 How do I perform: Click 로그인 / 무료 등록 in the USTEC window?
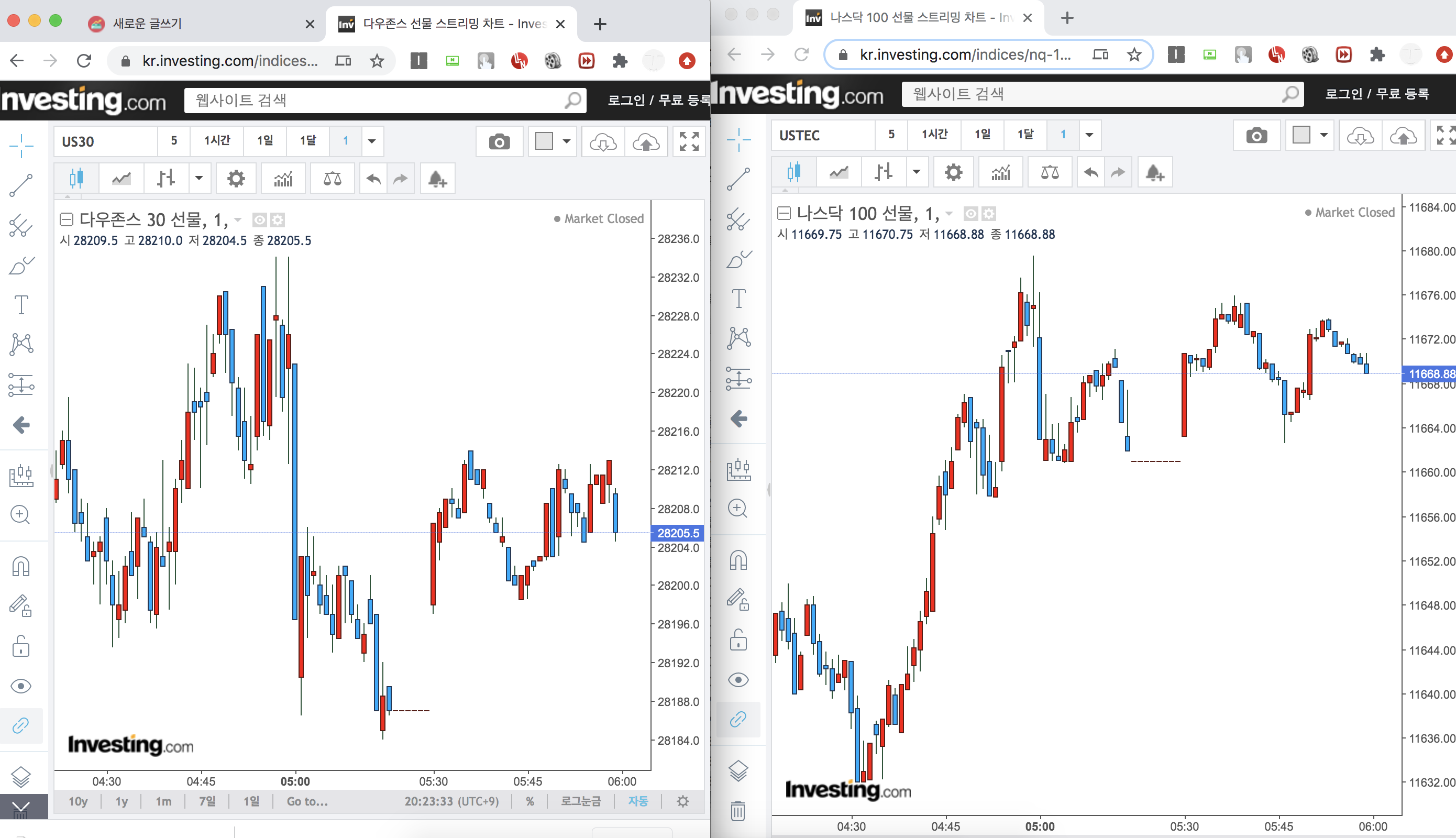[x=1376, y=94]
